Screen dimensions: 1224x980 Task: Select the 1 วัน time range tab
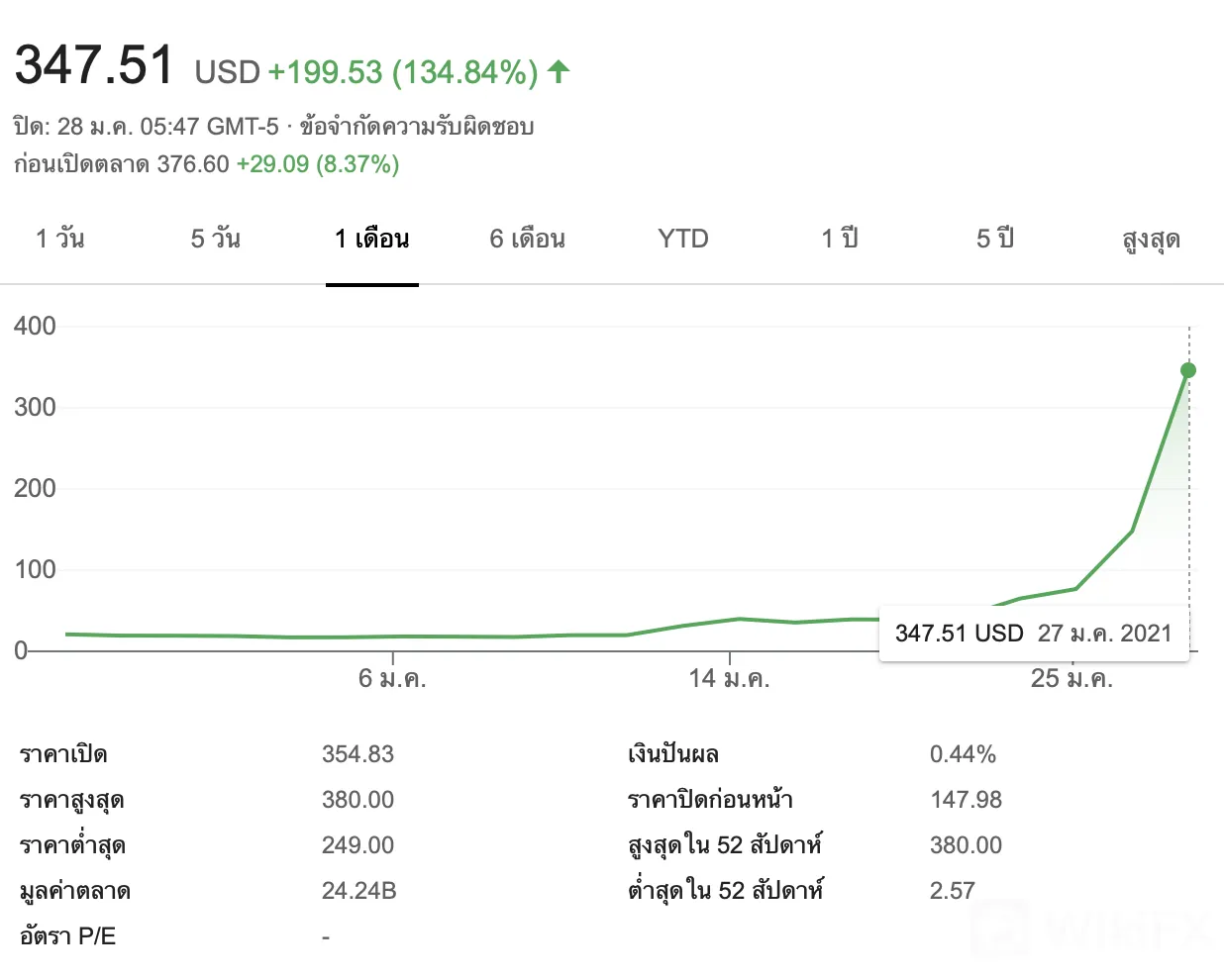tap(60, 239)
